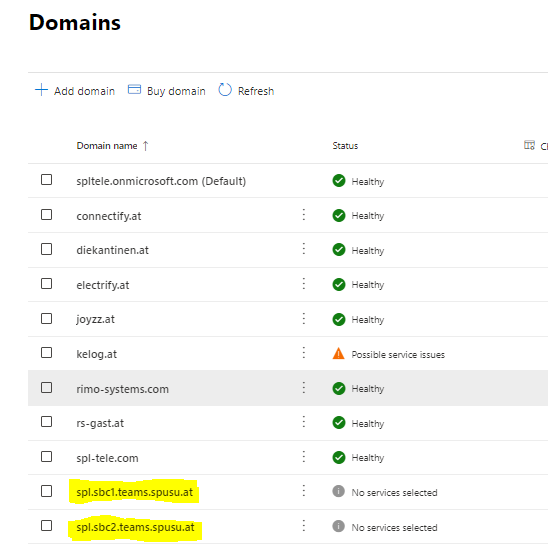Open the more actions menu for connectify.at
The width and height of the screenshot is (548, 553).
pos(304,215)
